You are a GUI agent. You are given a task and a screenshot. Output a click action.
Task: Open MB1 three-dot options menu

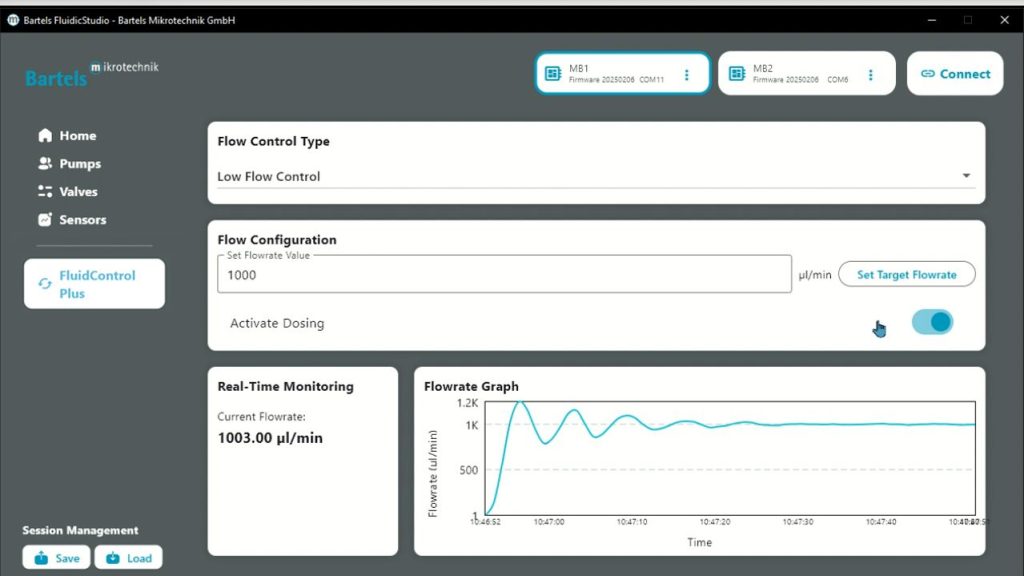click(x=686, y=74)
